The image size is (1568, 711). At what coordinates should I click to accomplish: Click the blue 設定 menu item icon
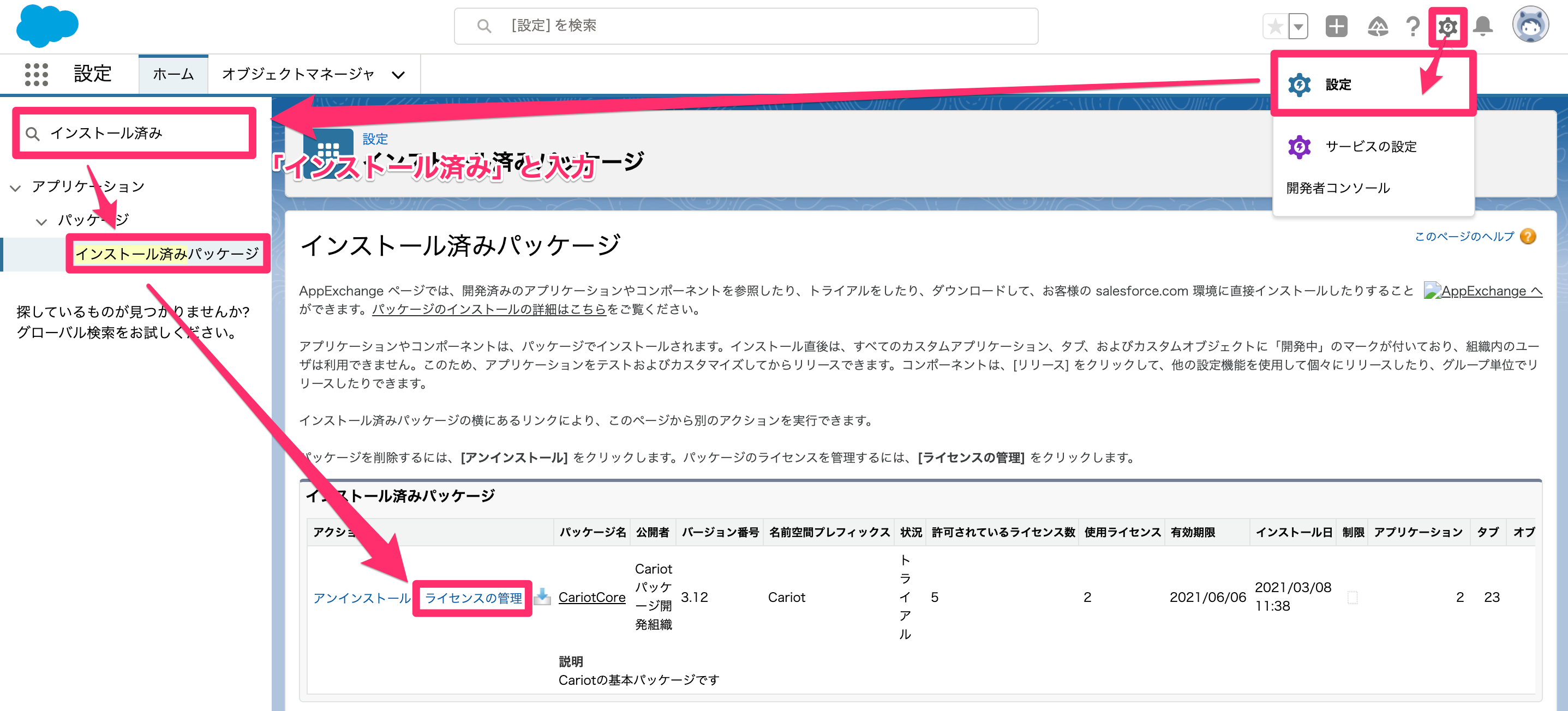point(1299,85)
